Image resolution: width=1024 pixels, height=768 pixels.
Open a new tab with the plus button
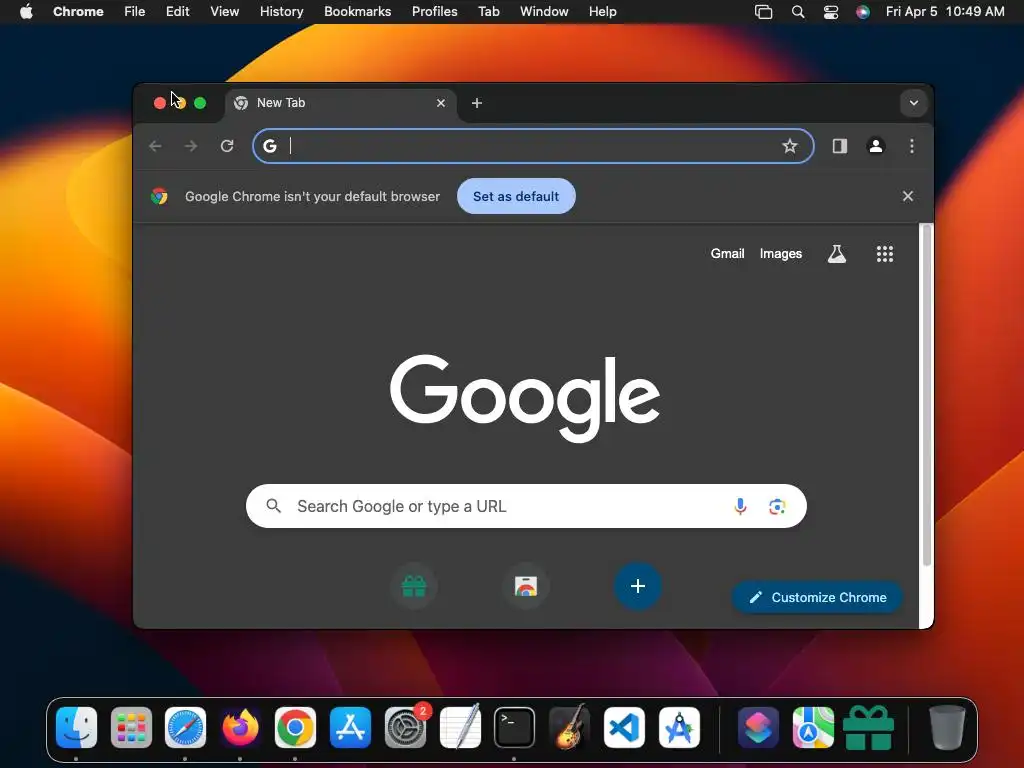(x=477, y=103)
